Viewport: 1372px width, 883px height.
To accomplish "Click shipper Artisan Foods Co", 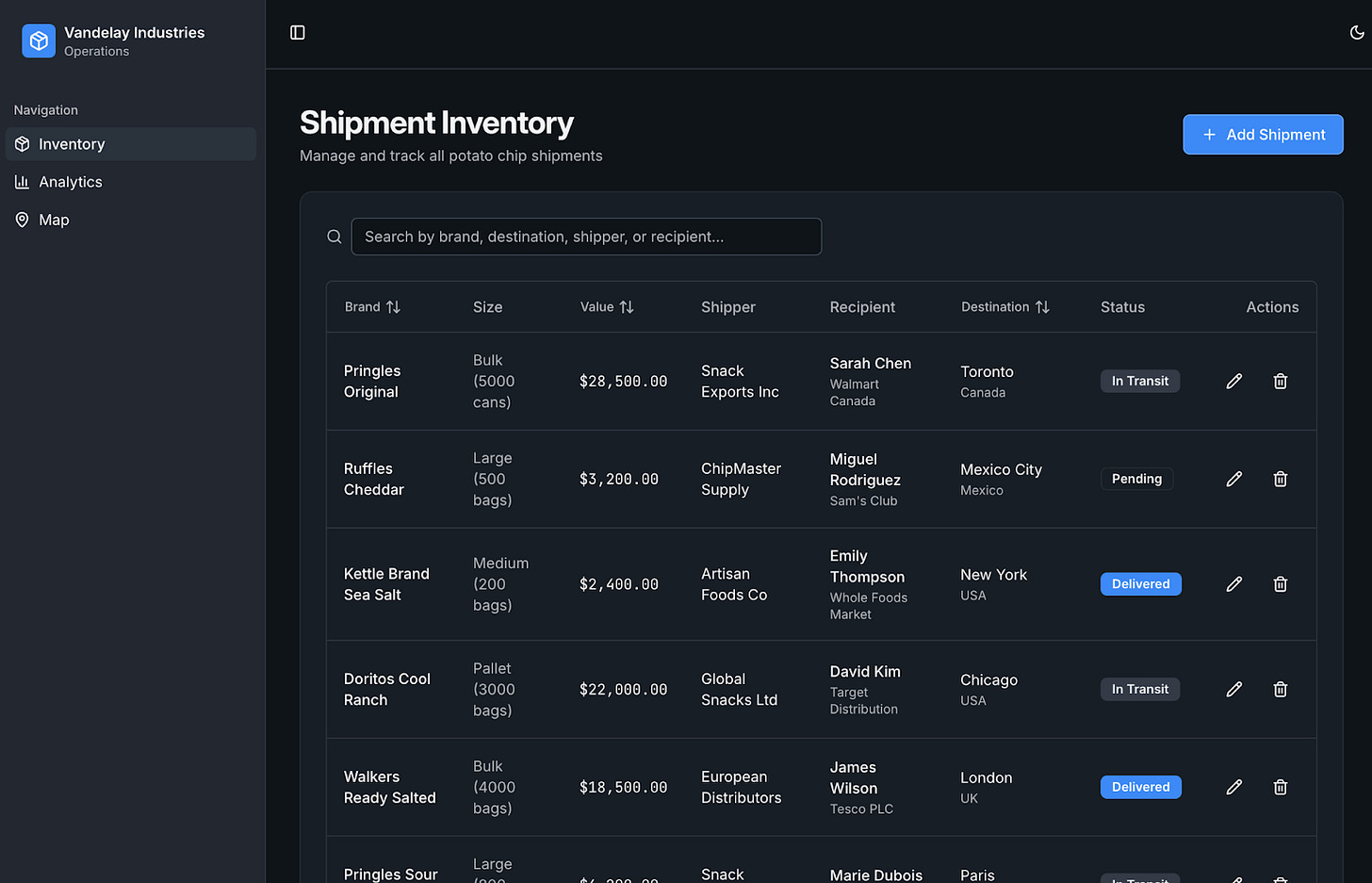I will click(734, 584).
